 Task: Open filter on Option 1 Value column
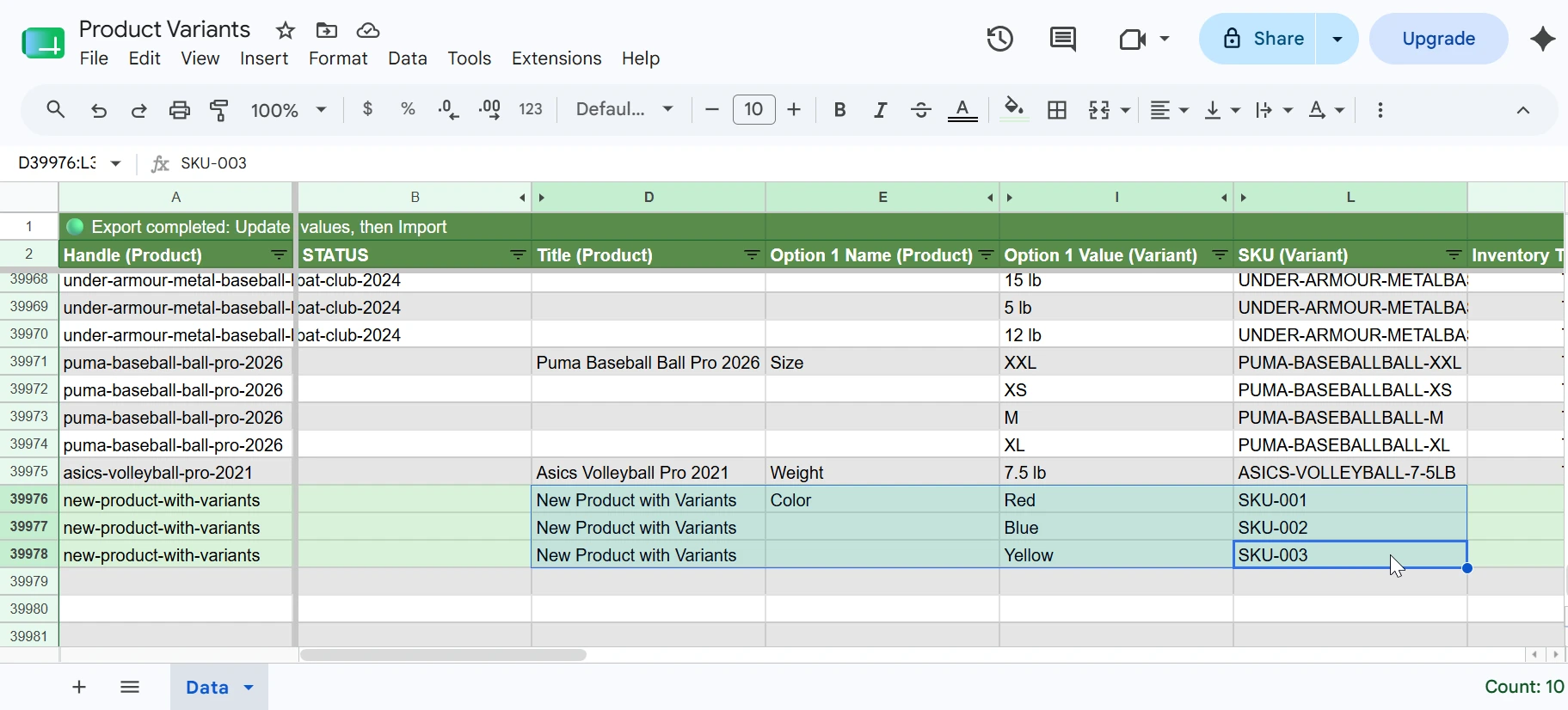point(1221,255)
